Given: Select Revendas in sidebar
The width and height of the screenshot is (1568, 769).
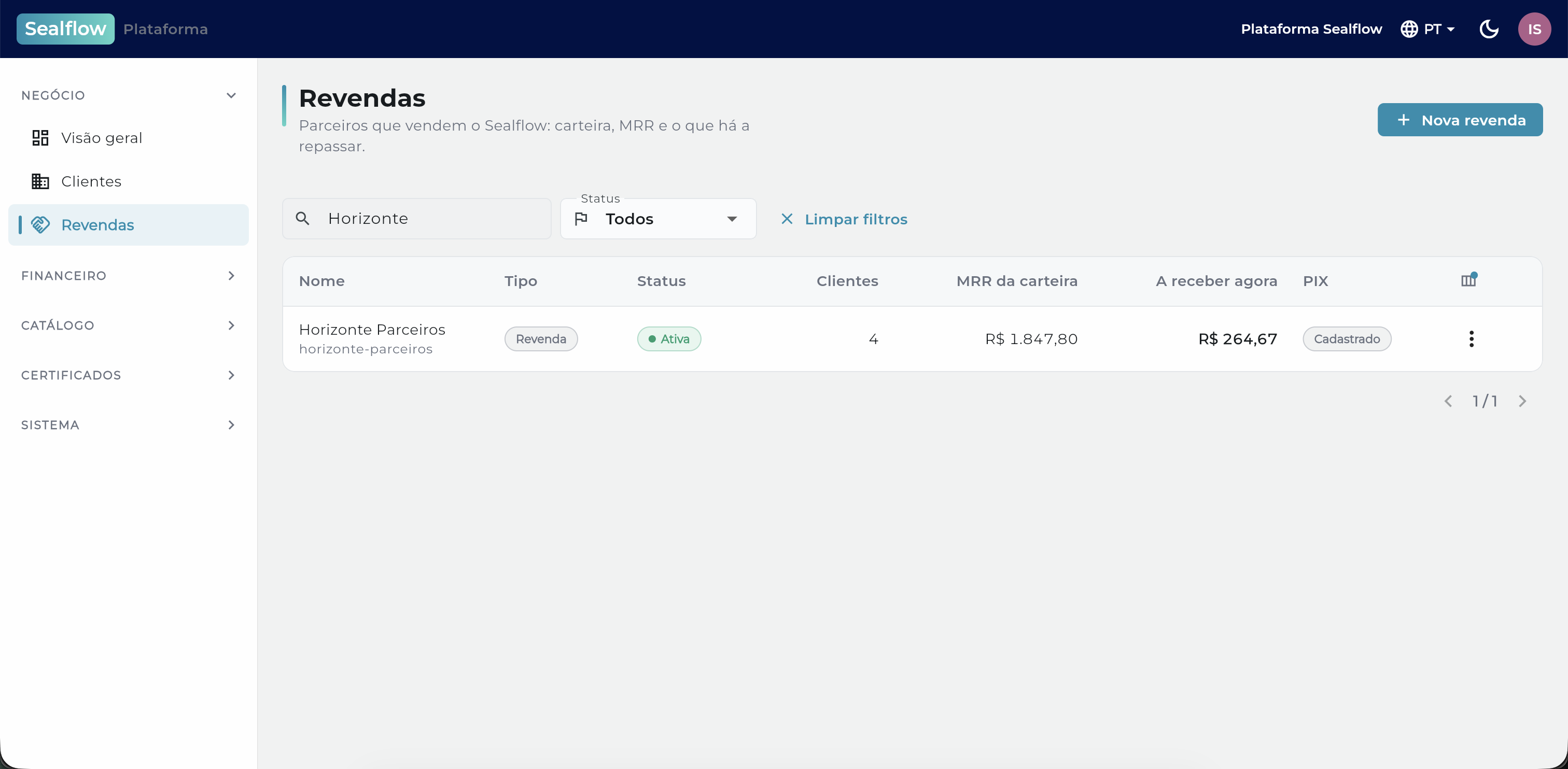Looking at the screenshot, I should (129, 224).
